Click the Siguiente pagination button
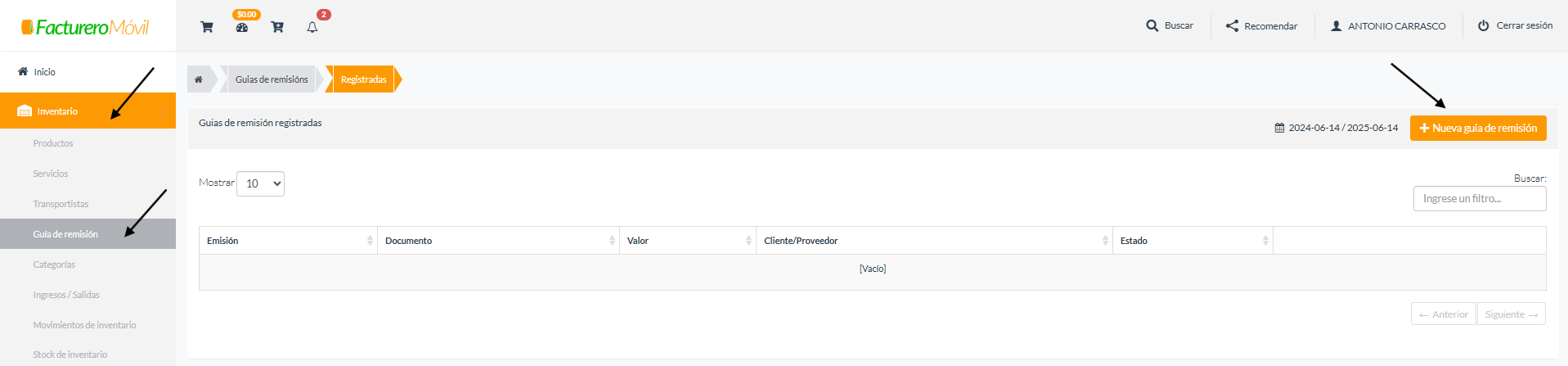The height and width of the screenshot is (366, 1568). [1511, 314]
